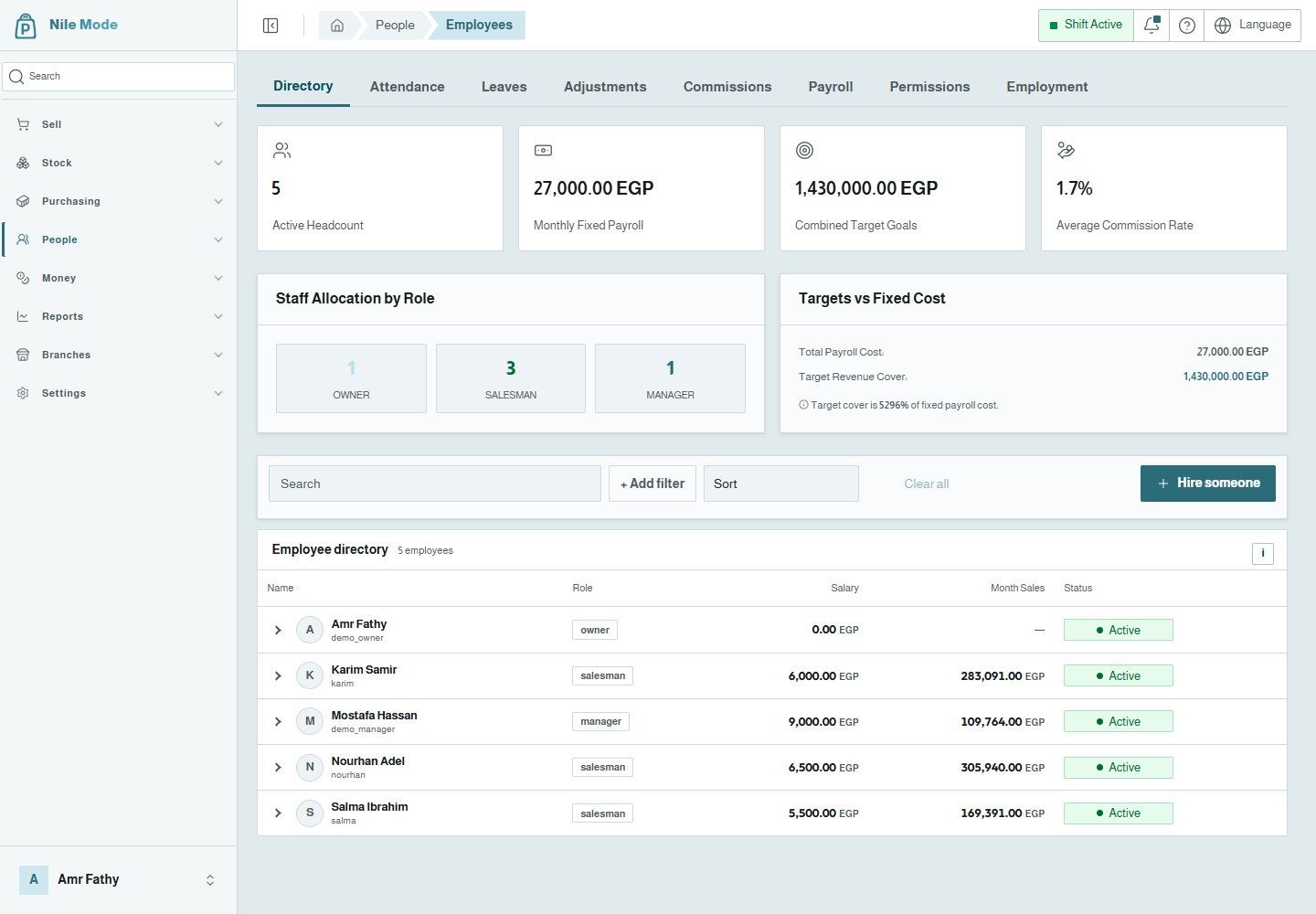Open the Sort dropdown
The height and width of the screenshot is (914, 1316).
click(781, 484)
